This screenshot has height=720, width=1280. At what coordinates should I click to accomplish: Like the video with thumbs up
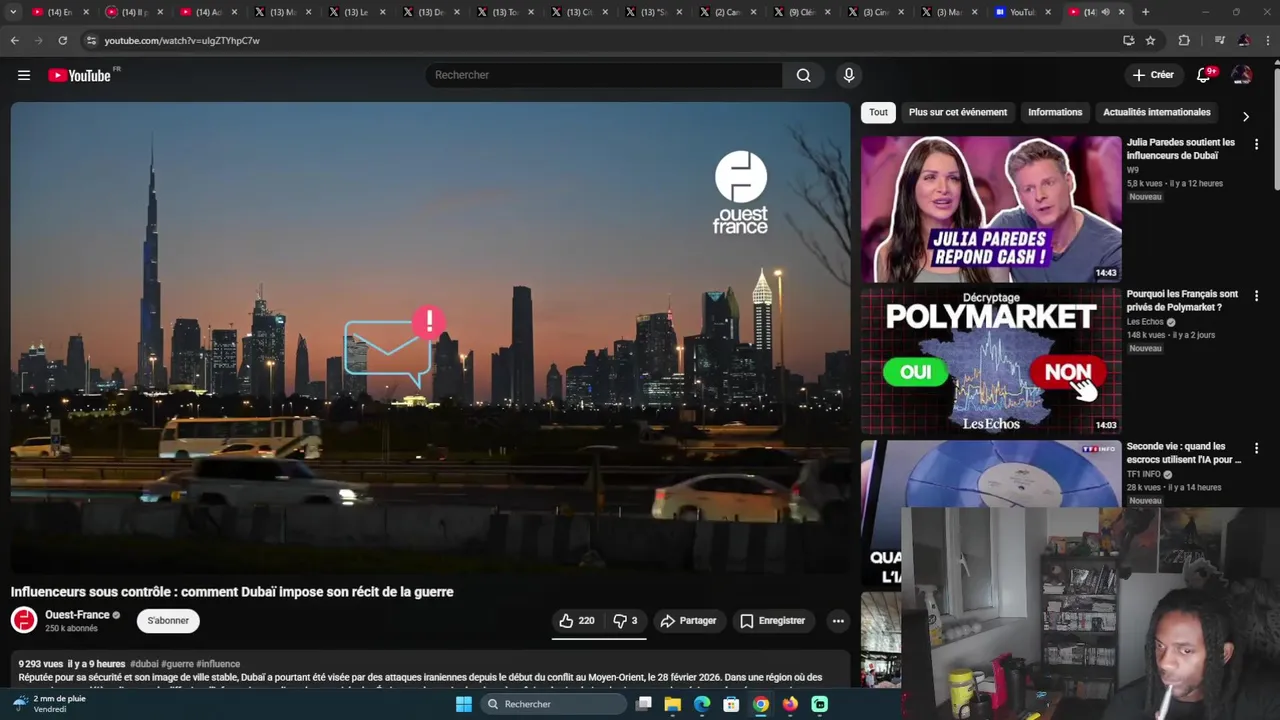pyautogui.click(x=577, y=621)
